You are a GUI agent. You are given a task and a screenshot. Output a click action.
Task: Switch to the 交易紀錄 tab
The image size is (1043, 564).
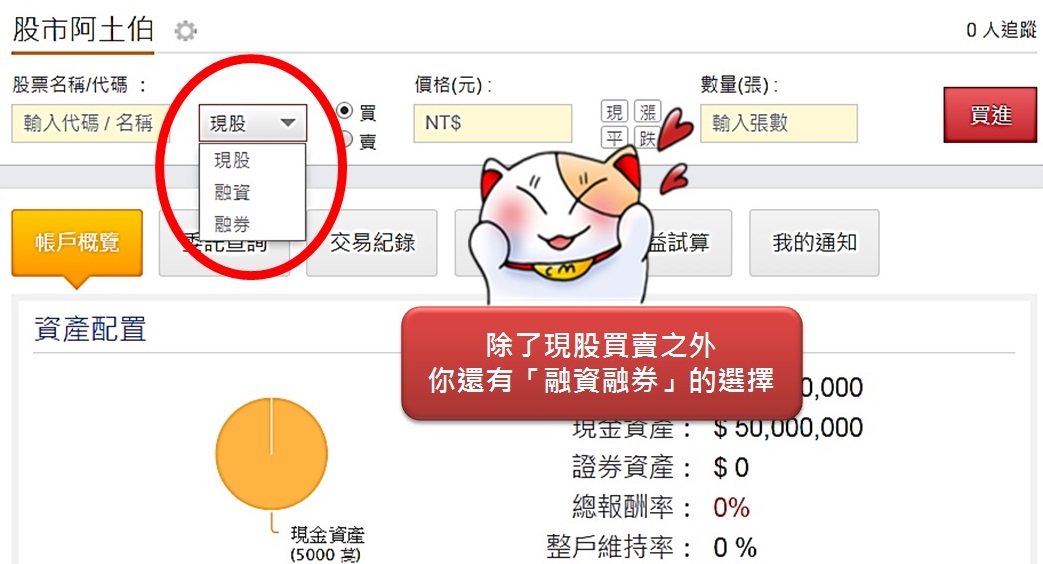point(372,243)
